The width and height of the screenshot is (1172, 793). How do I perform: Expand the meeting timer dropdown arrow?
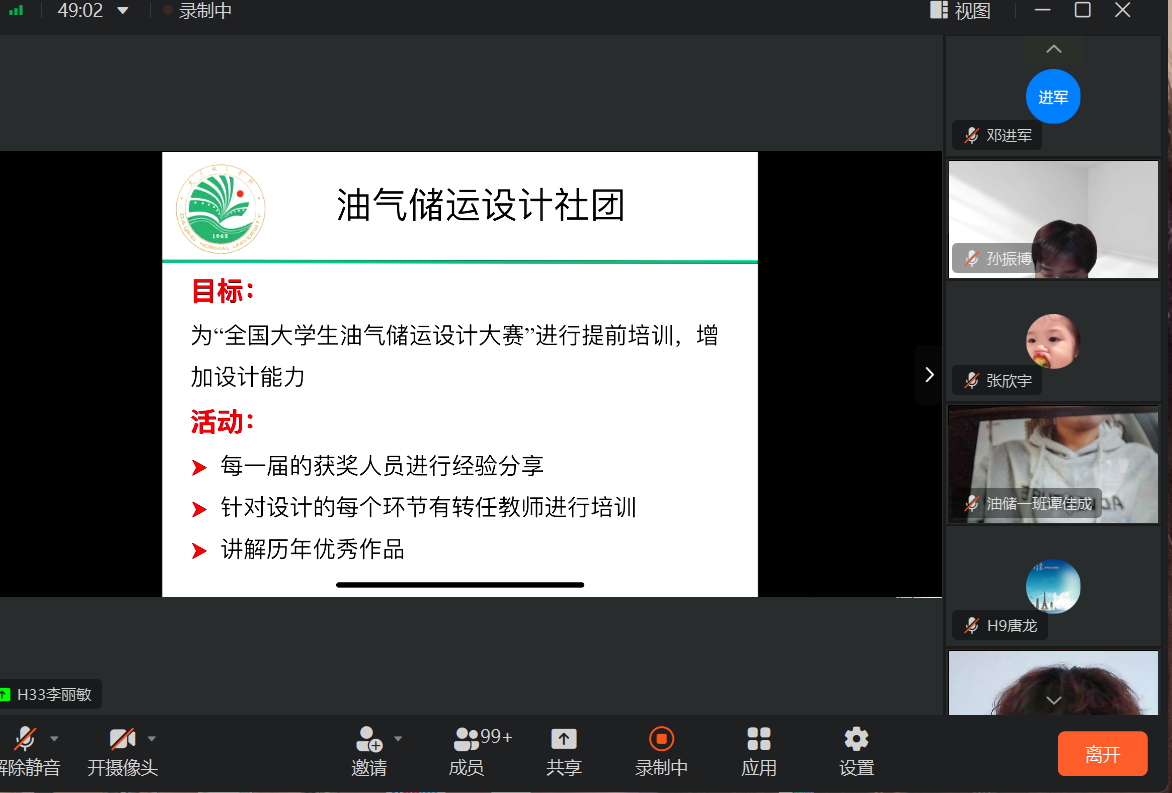point(123,11)
